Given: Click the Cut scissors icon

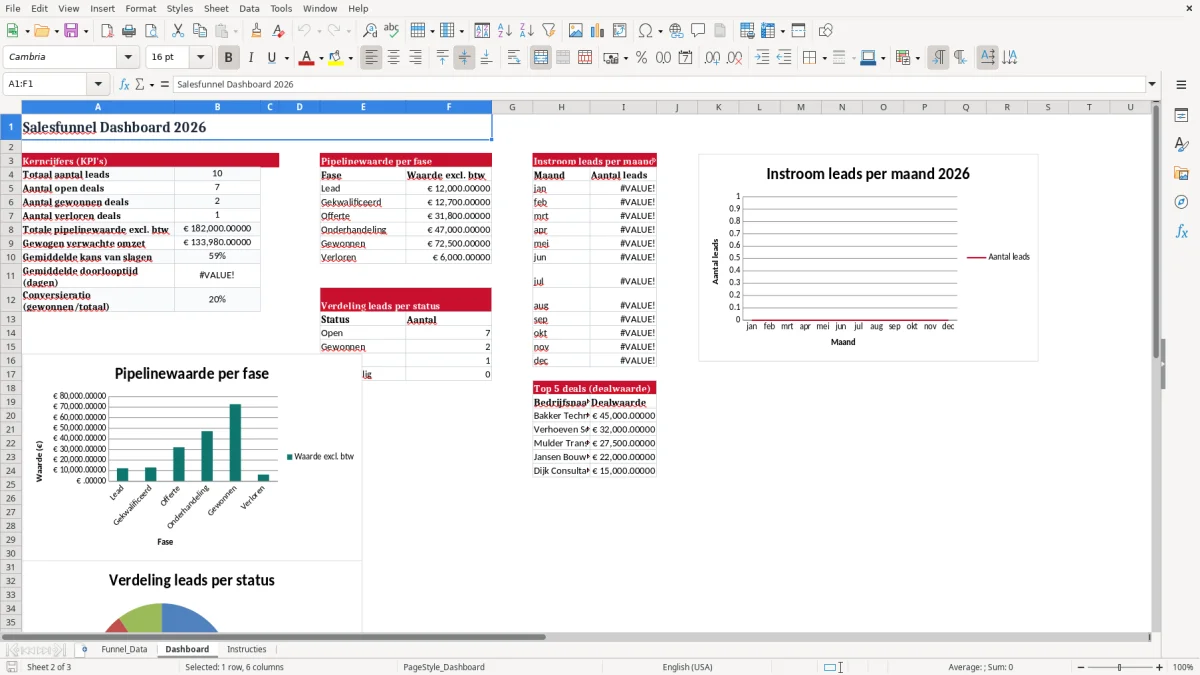Looking at the screenshot, I should point(178,31).
